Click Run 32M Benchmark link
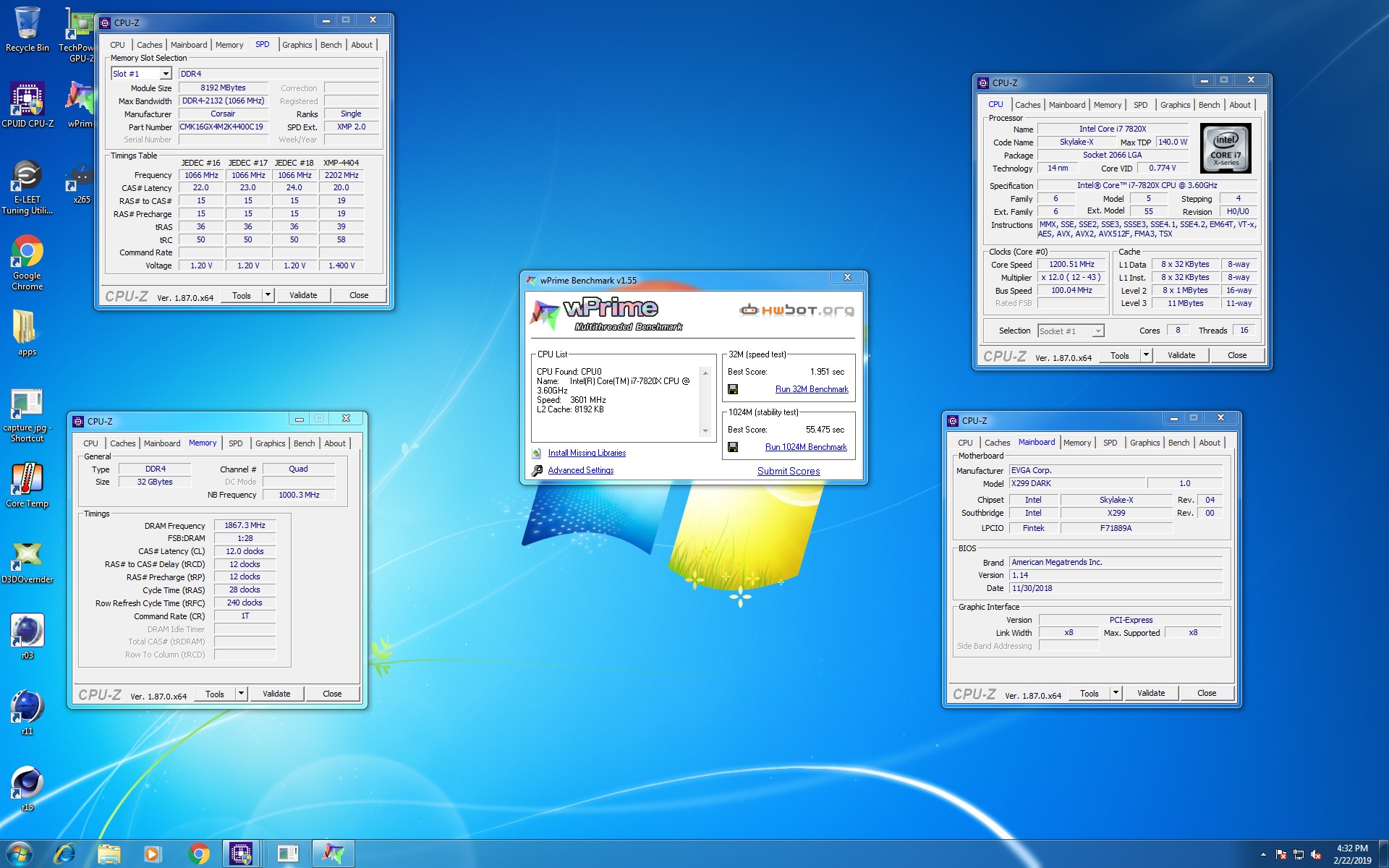1389x868 pixels. (x=812, y=389)
